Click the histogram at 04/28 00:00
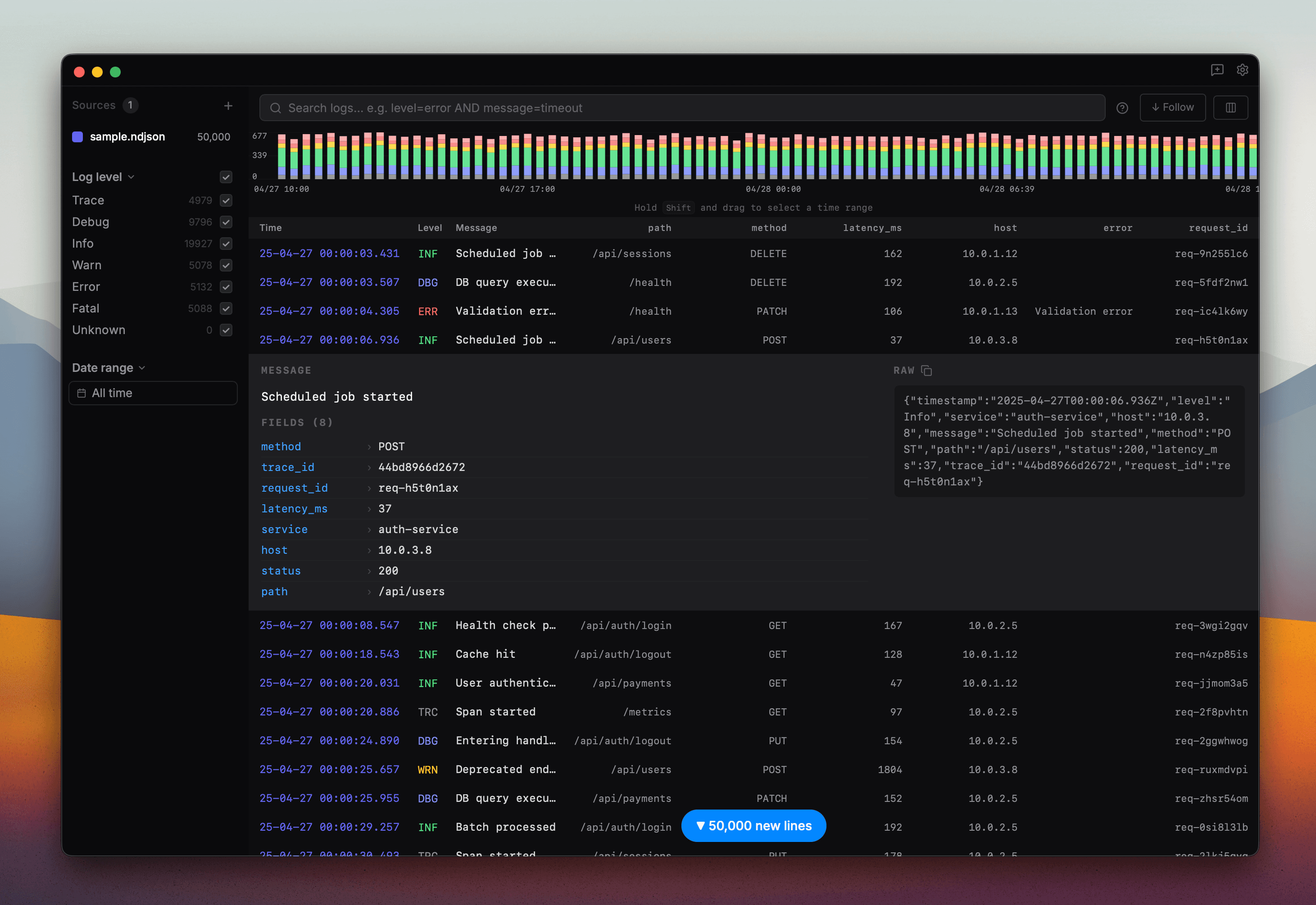1316x905 pixels. 773,157
